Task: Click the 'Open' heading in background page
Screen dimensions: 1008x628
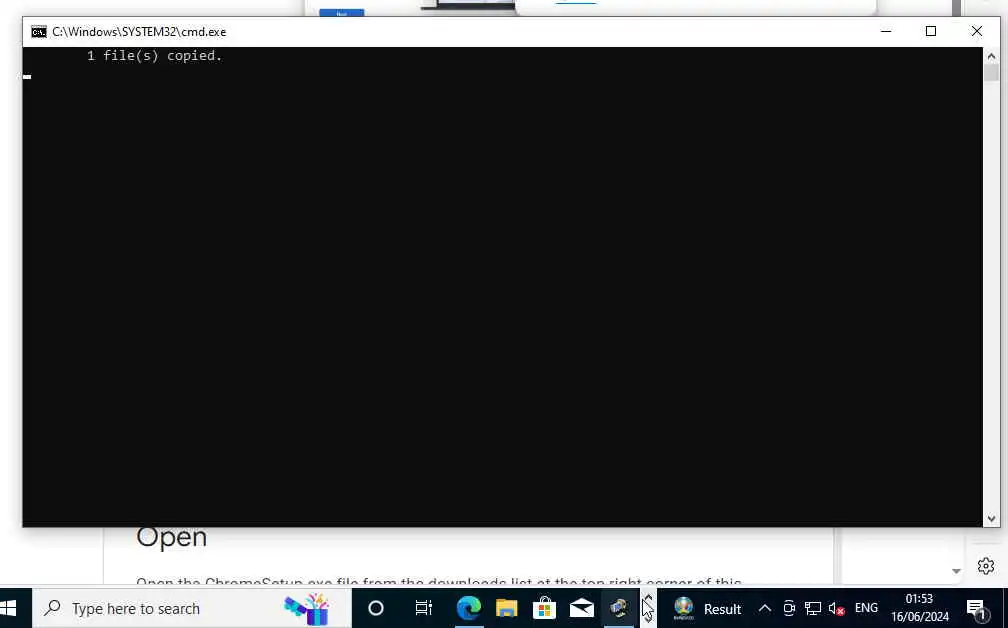Action: [172, 537]
